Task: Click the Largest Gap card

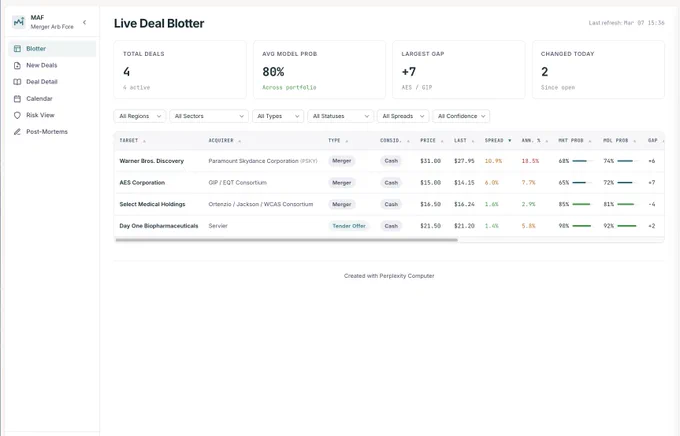Action: pos(459,70)
